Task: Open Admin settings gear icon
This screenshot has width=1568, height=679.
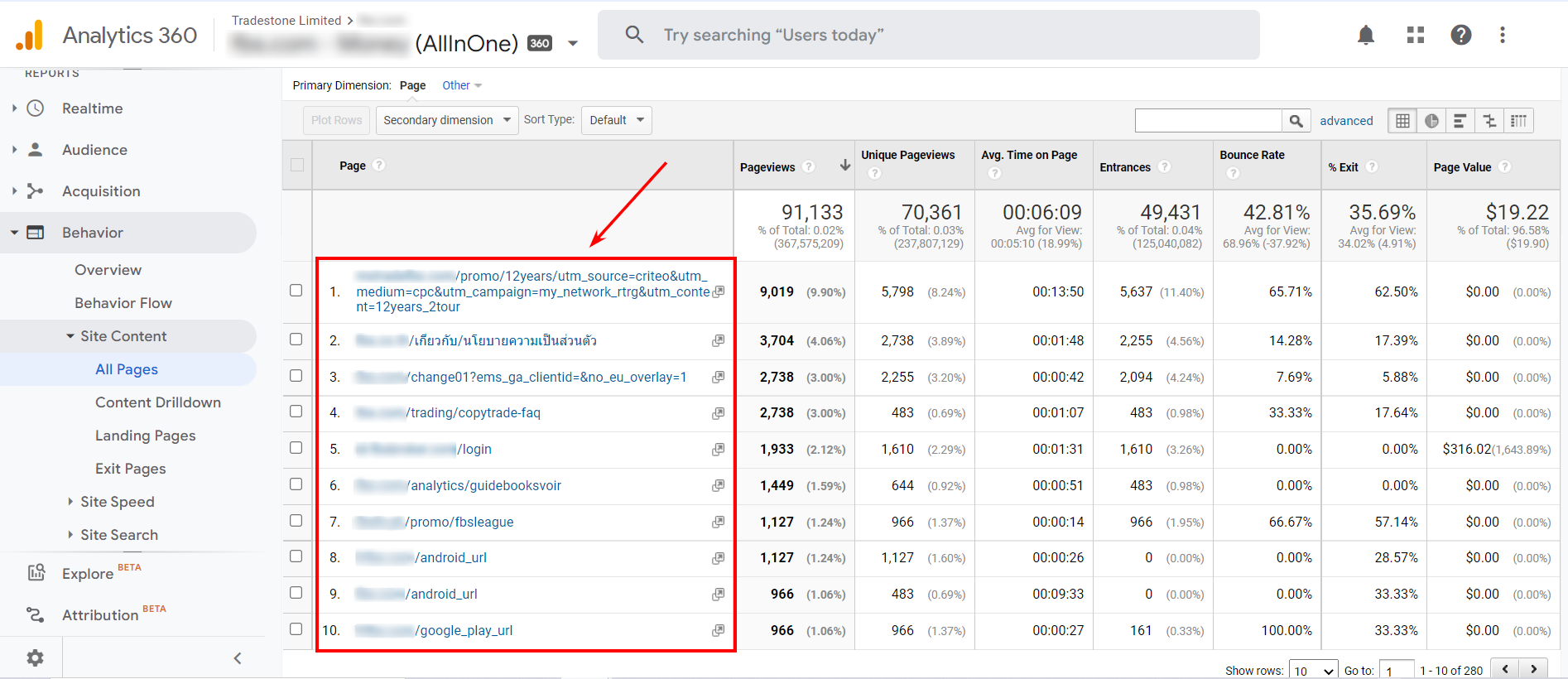Action: [35, 658]
